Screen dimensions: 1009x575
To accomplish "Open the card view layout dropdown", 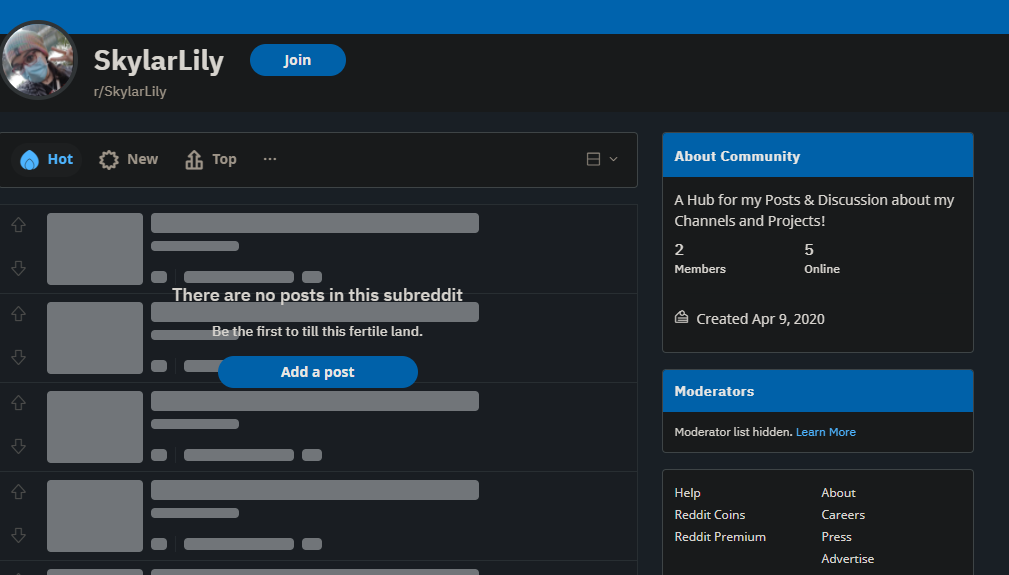I will point(602,159).
